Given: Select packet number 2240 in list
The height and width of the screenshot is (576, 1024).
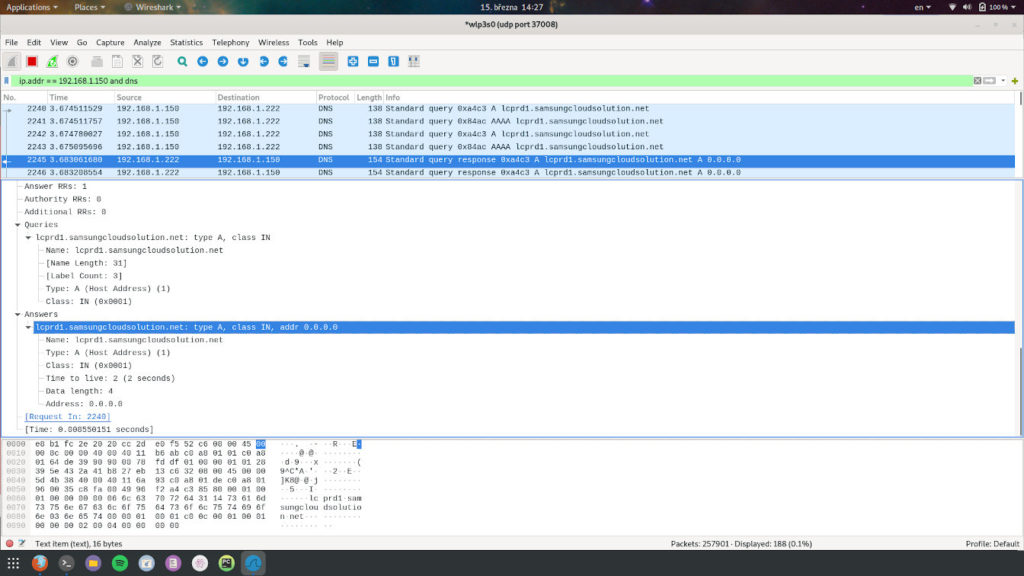Looking at the screenshot, I should click(x=508, y=108).
